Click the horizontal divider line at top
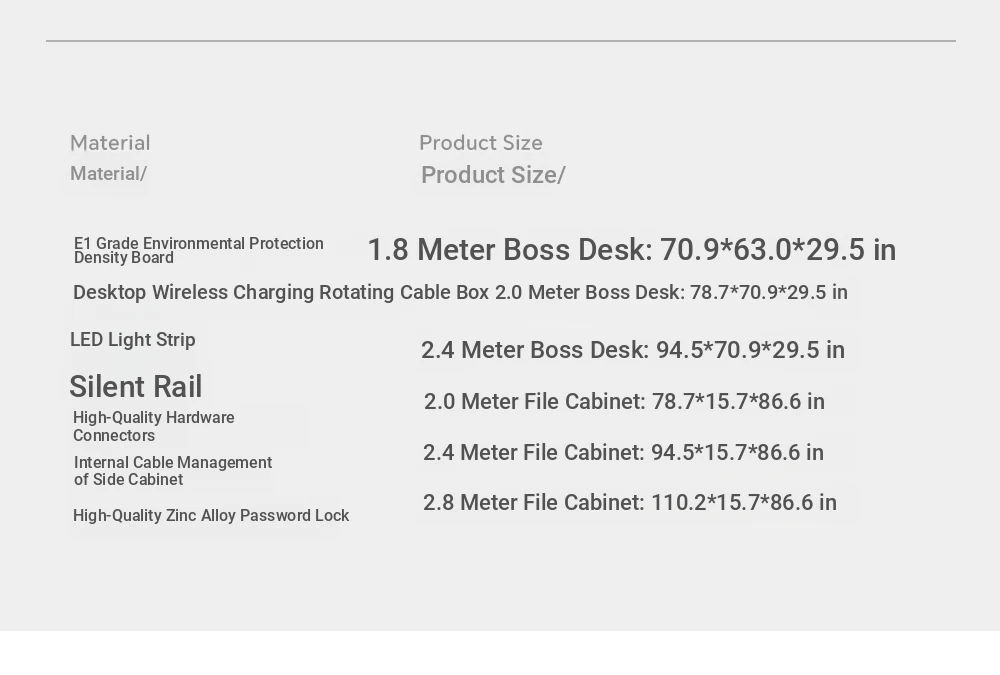This screenshot has height=675, width=1000. [x=501, y=41]
